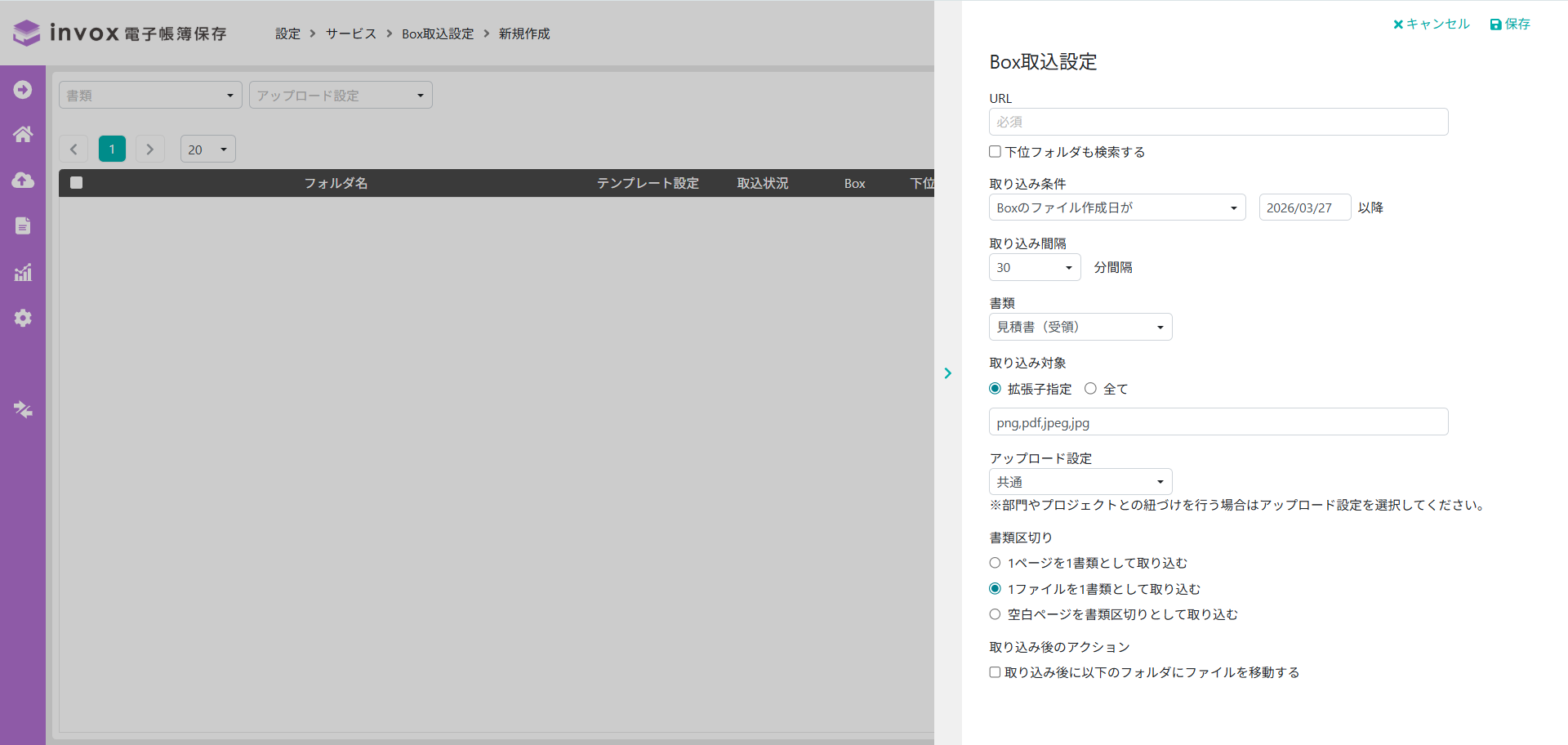Click the invox logo icon
The height and width of the screenshot is (745, 1568).
[x=26, y=33]
